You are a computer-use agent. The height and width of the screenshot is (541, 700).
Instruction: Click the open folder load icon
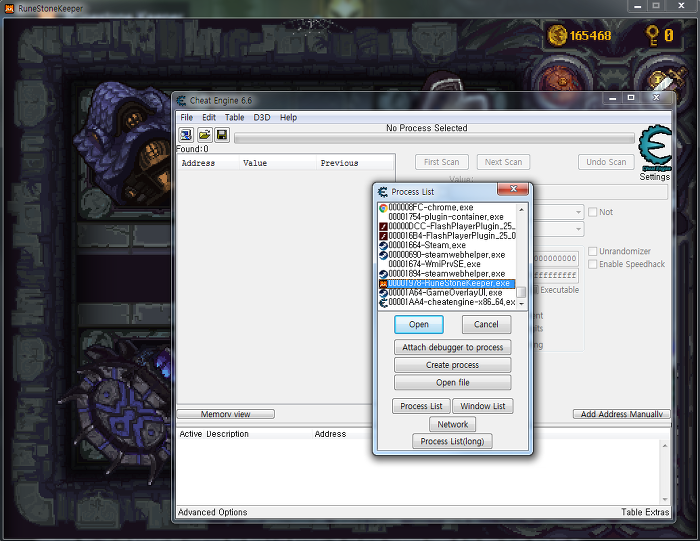(204, 135)
